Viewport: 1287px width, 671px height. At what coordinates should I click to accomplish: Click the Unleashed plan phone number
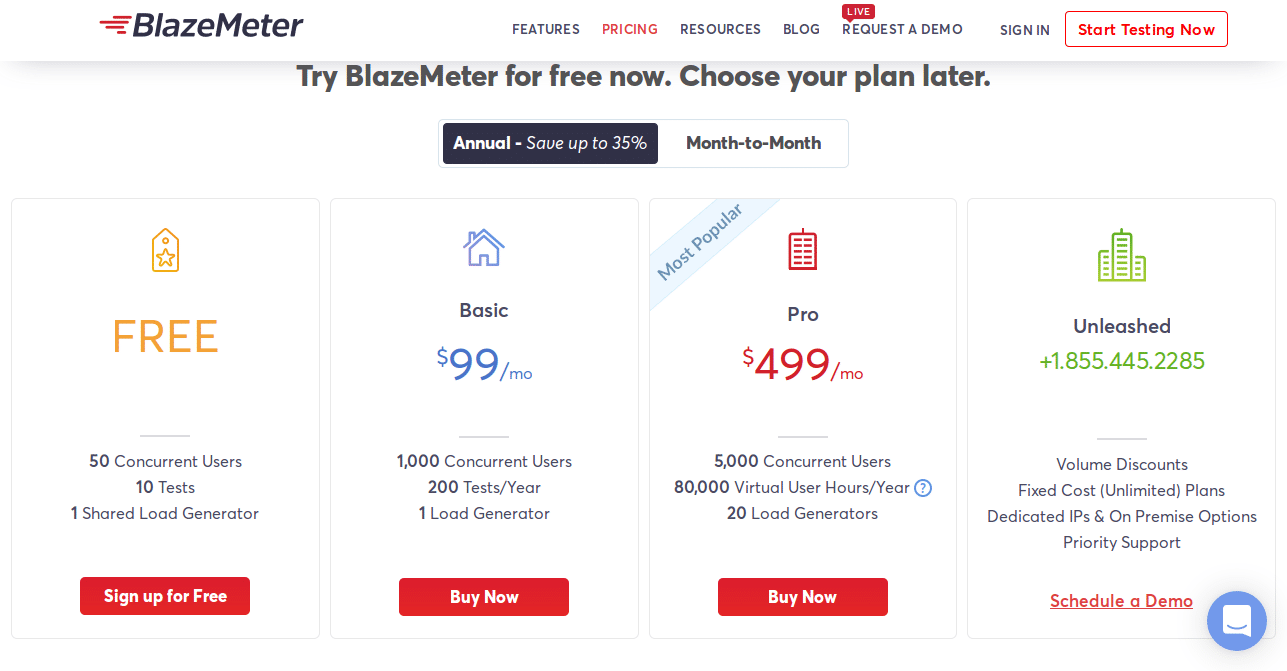tap(1121, 360)
